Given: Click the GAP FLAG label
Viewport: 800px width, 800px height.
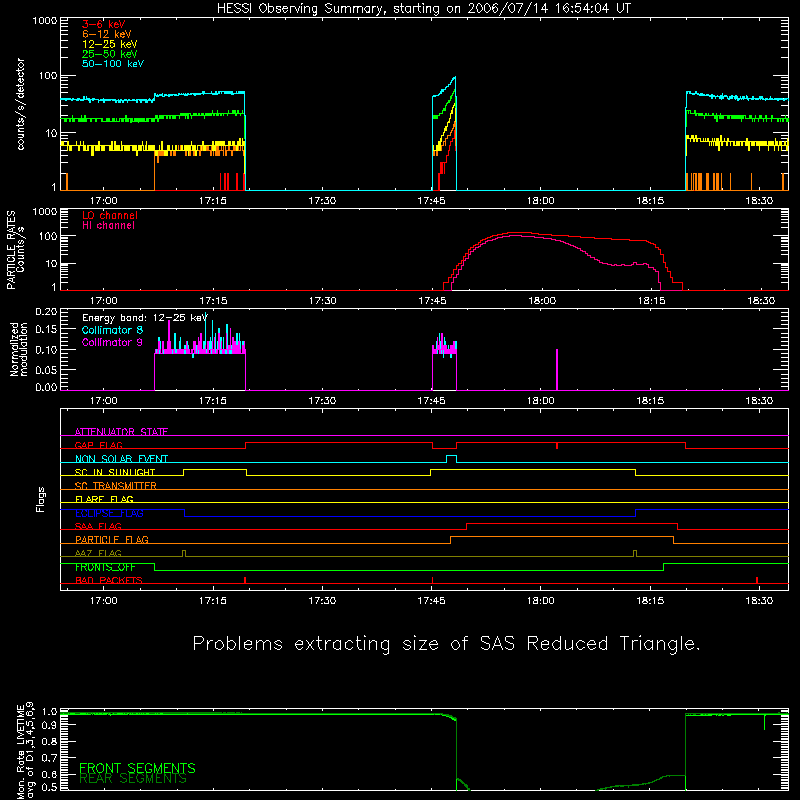Looking at the screenshot, I should (98, 445).
